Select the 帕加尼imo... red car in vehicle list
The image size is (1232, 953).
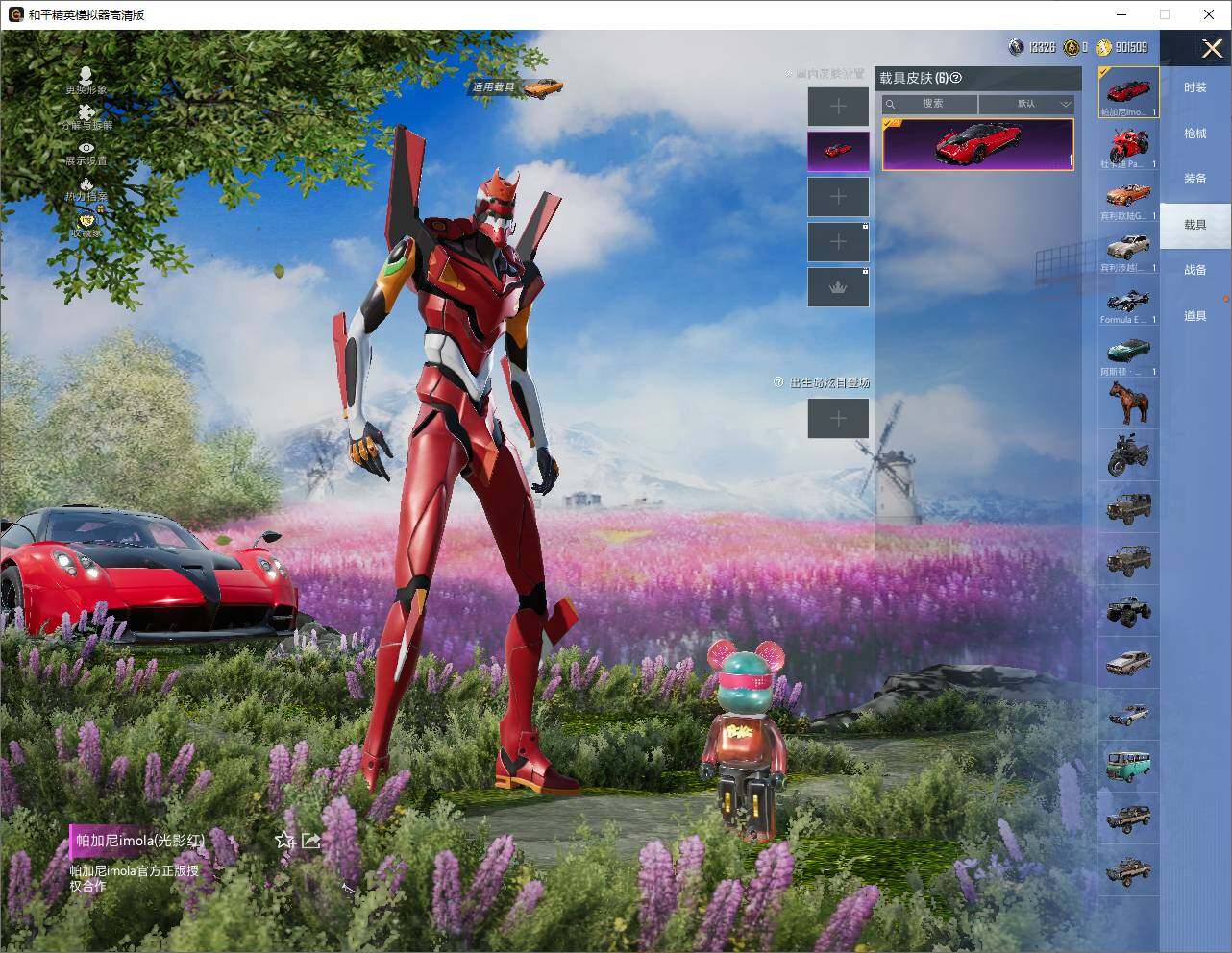coord(1128,92)
